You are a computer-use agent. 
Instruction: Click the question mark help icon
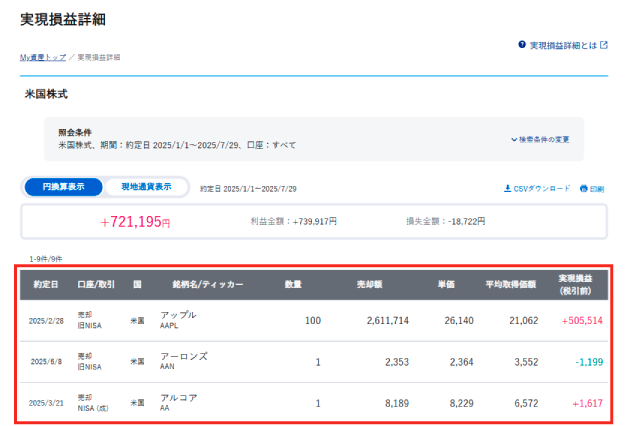click(522, 45)
